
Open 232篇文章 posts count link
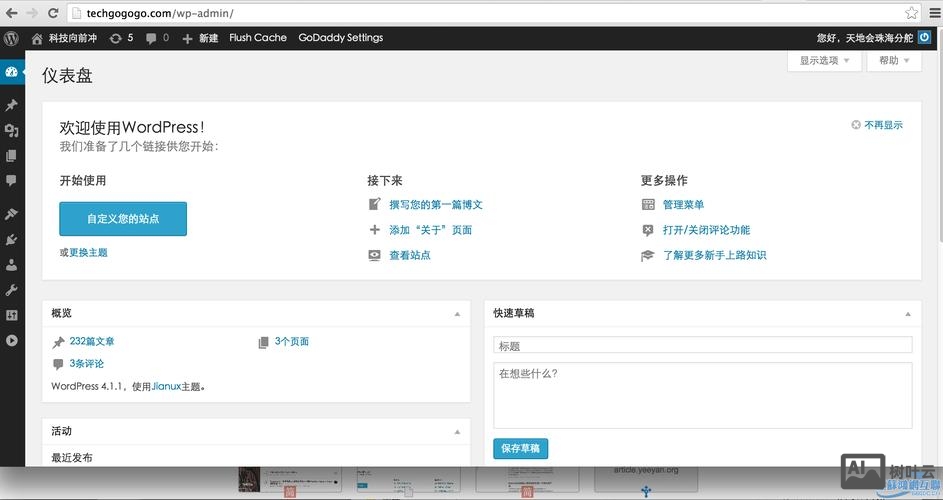click(x=92, y=341)
